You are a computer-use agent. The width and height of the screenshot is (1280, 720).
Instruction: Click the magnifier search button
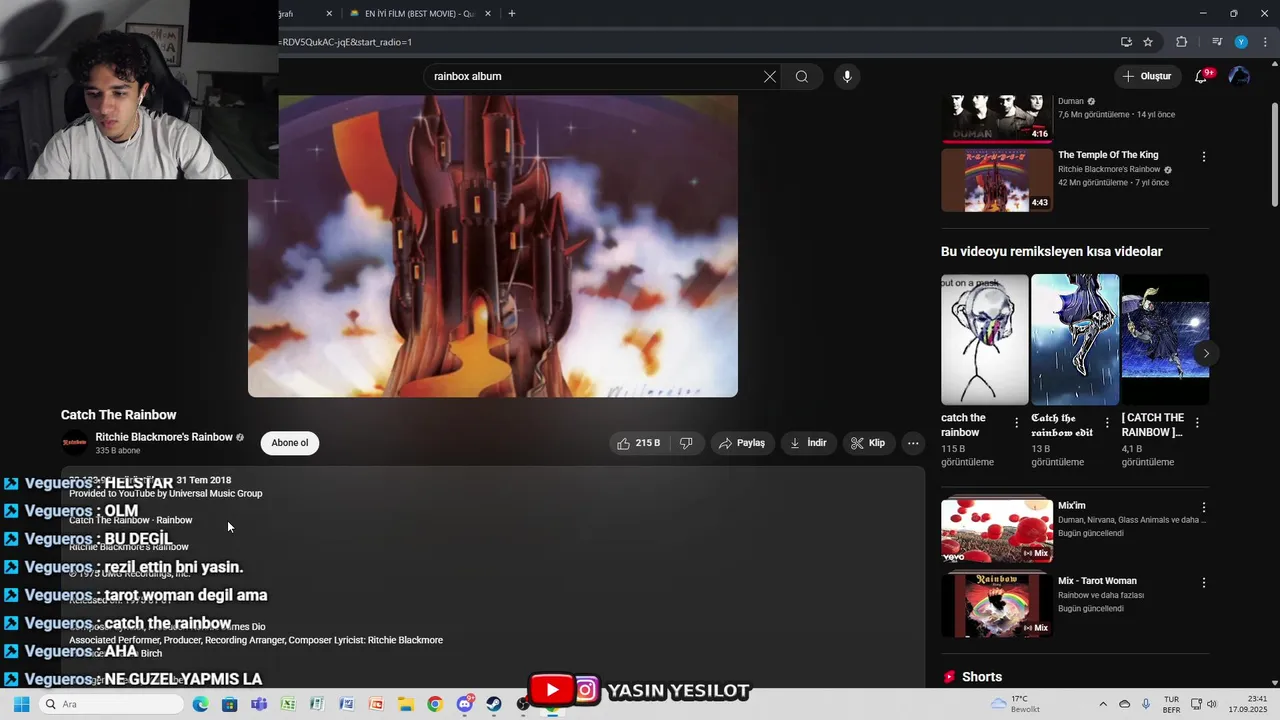click(x=802, y=77)
